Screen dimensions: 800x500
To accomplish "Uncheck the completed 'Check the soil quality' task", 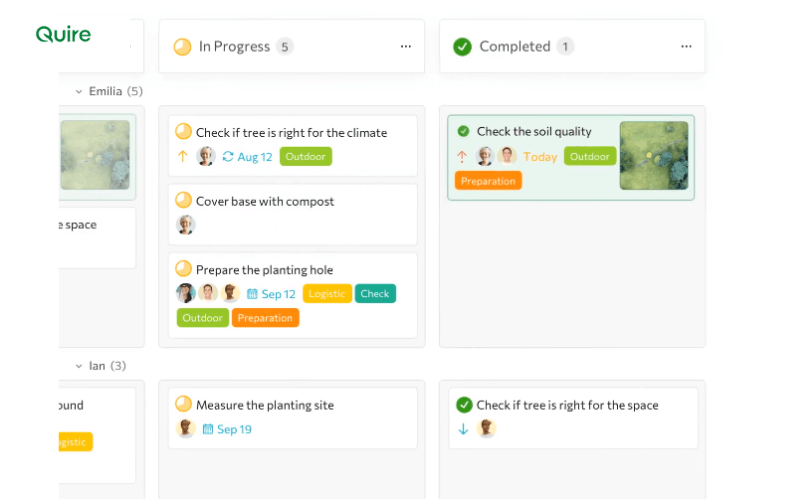I will point(463,131).
